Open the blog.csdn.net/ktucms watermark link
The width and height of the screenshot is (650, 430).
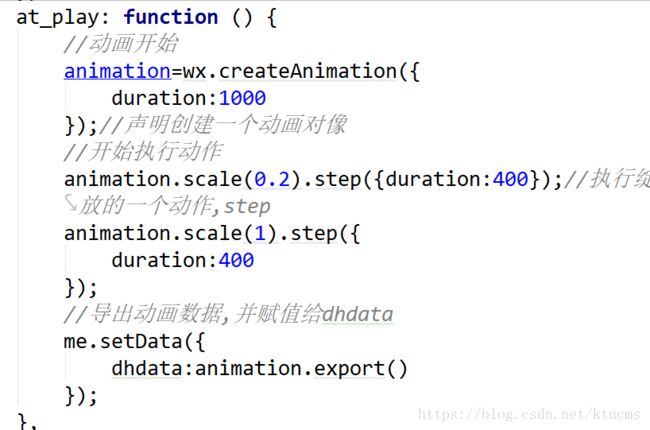point(530,413)
